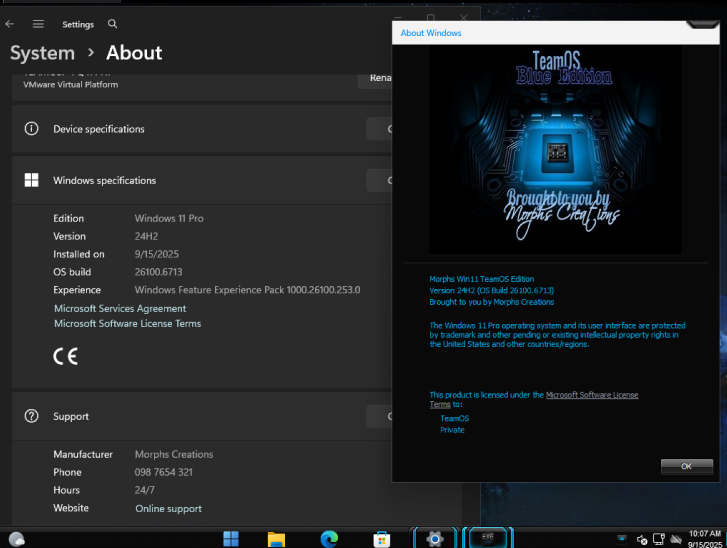The width and height of the screenshot is (727, 548).
Task: Copy Windows specifications with its button
Action: tap(379, 180)
